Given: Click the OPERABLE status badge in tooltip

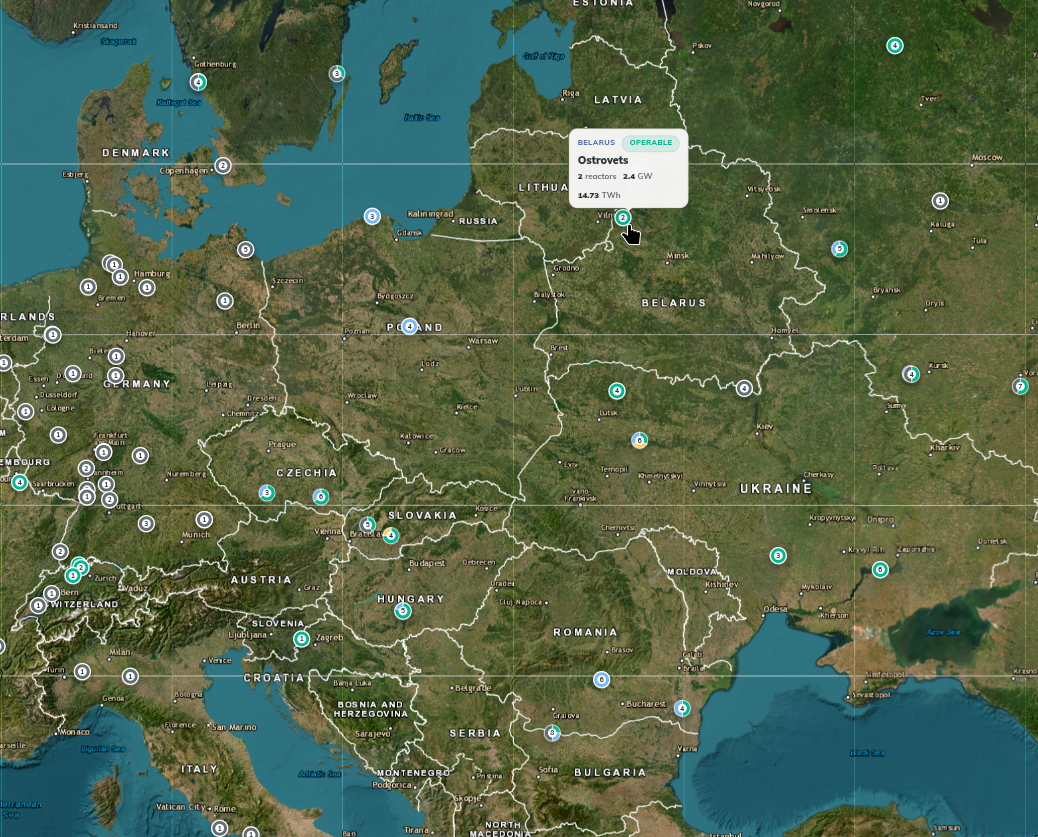Looking at the screenshot, I should 650,143.
